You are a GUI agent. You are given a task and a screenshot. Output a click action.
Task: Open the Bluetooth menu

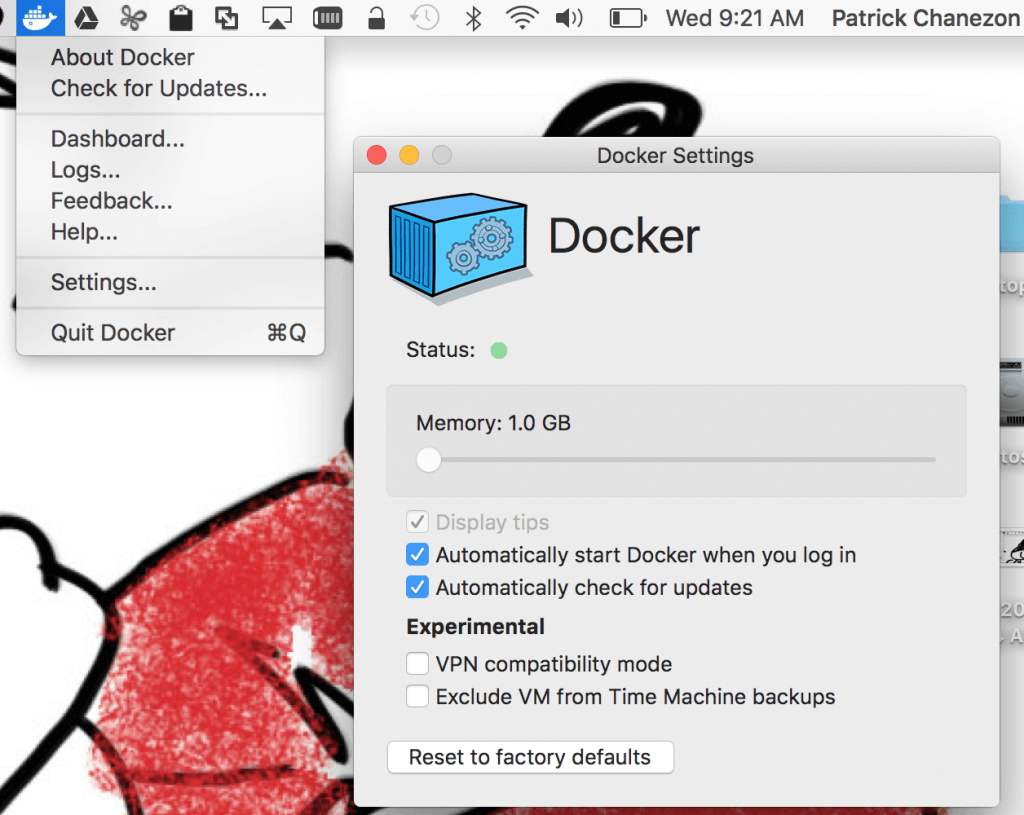point(473,18)
